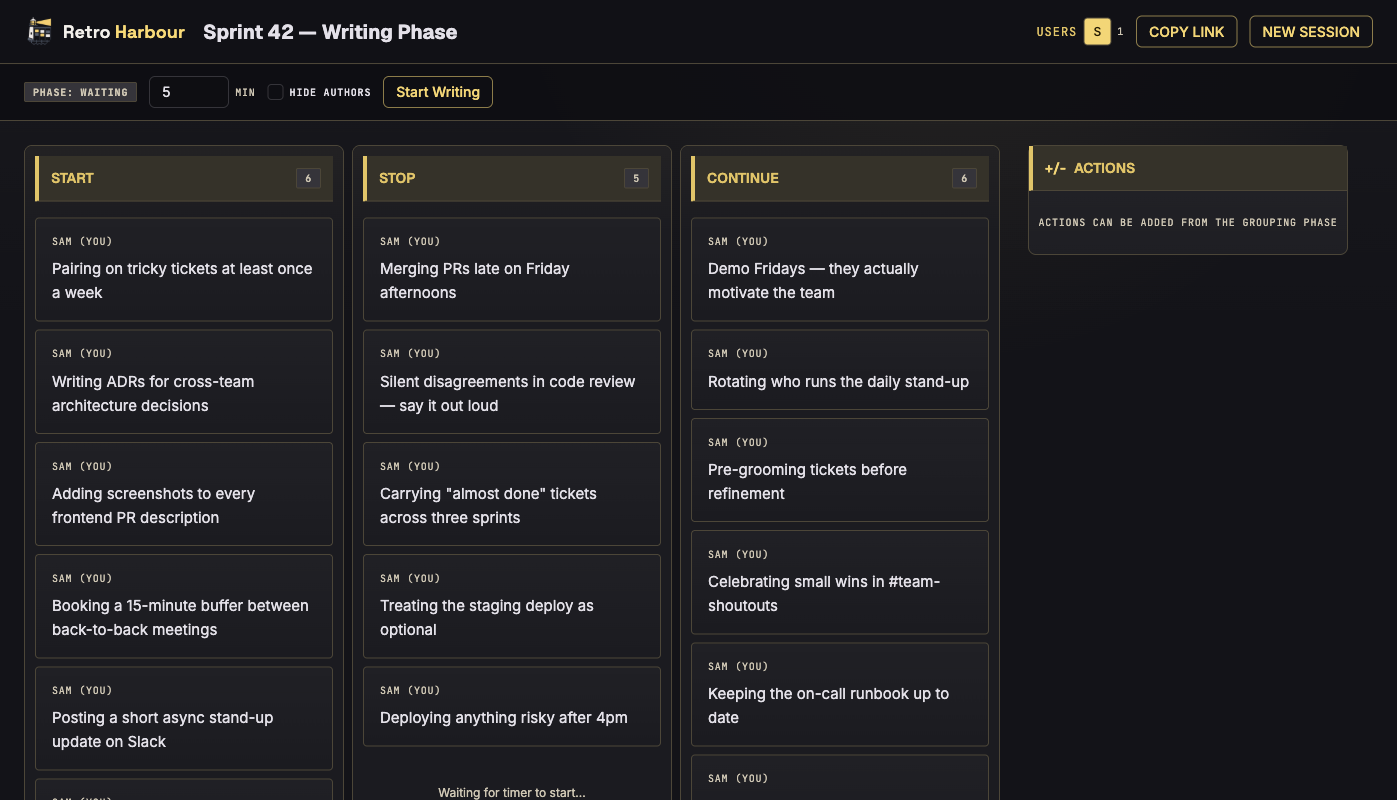
Task: Toggle the Hide Authors checkbox
Action: (x=275, y=92)
